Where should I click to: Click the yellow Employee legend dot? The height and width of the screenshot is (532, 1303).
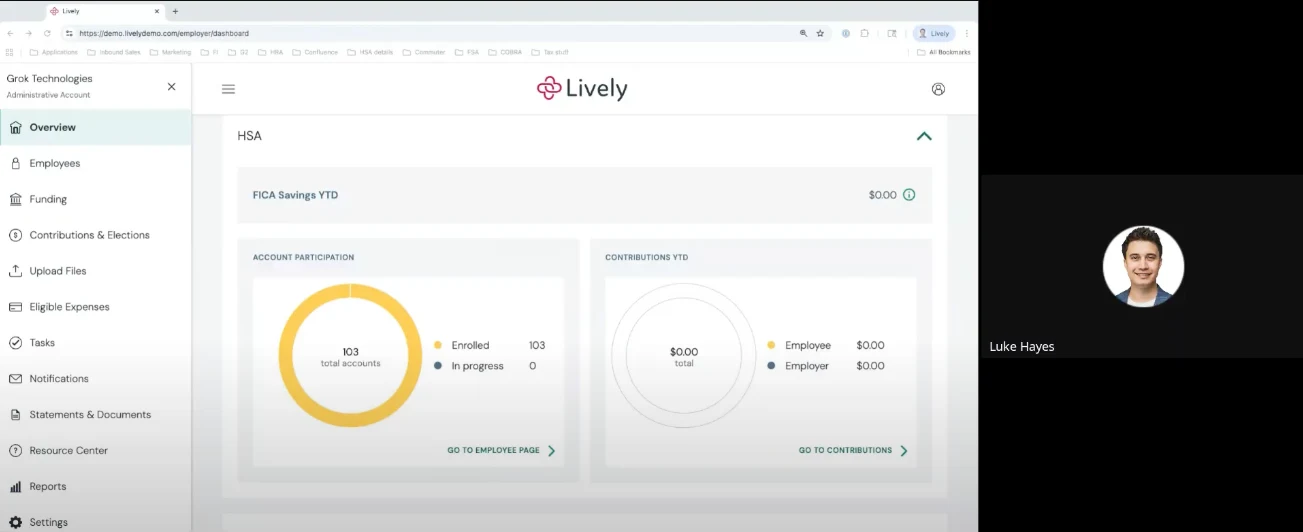coord(771,345)
